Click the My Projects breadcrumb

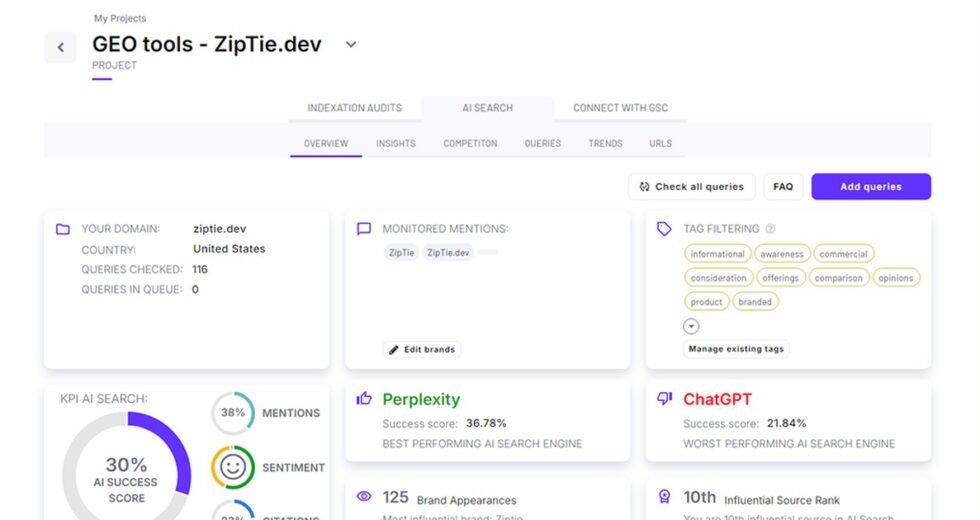(x=120, y=18)
